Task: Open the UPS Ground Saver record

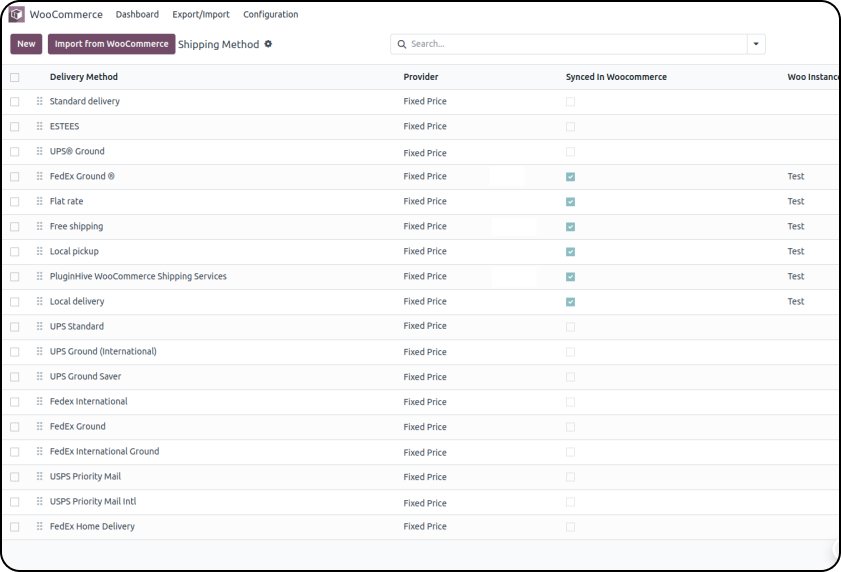Action: coord(86,376)
